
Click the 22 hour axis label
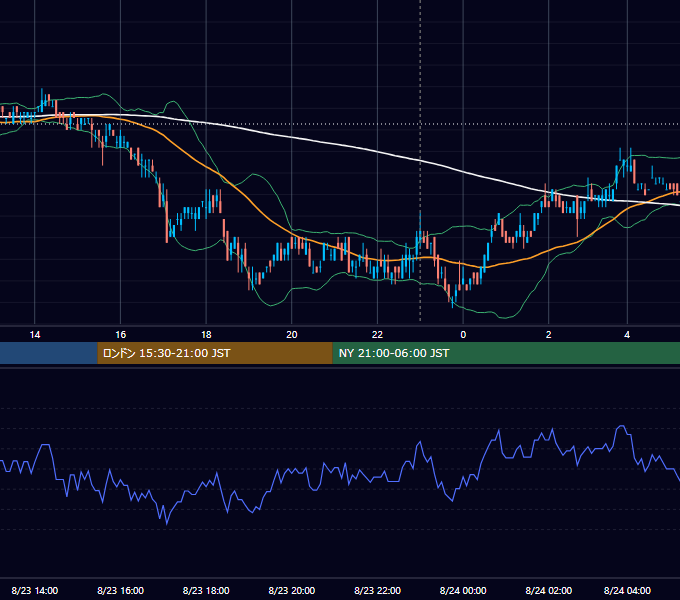click(x=377, y=335)
